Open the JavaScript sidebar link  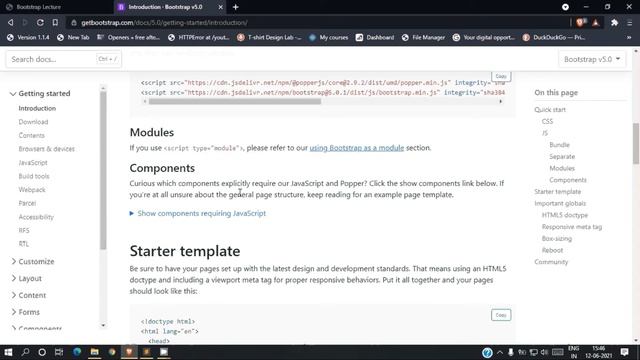[x=33, y=162]
